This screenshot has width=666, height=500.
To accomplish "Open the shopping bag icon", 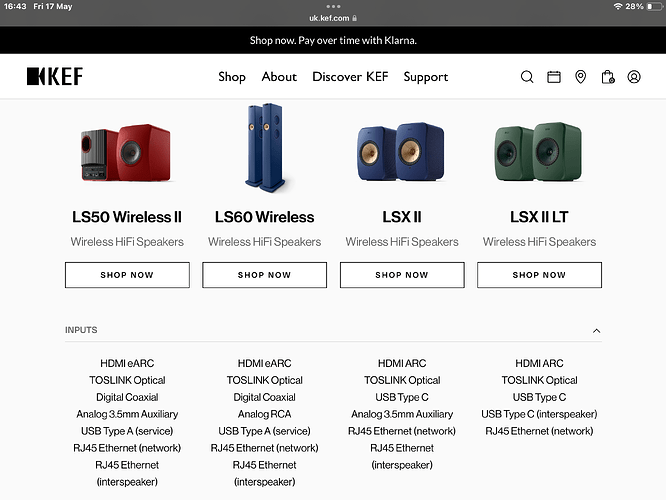I will (607, 77).
